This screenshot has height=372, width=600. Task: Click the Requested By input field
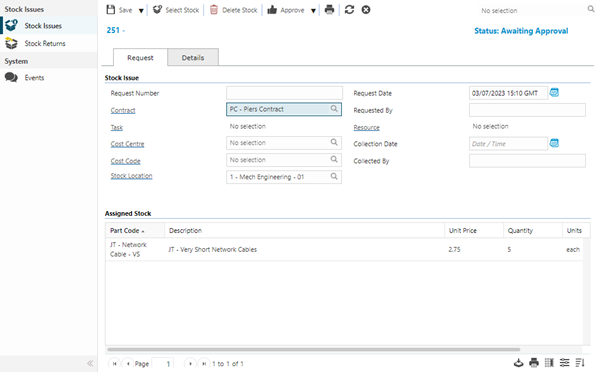click(x=527, y=110)
